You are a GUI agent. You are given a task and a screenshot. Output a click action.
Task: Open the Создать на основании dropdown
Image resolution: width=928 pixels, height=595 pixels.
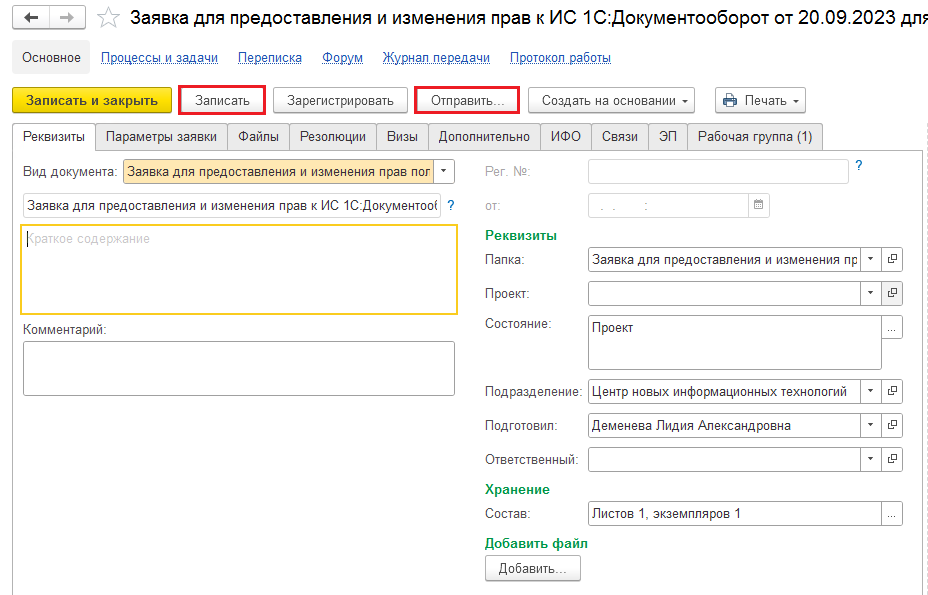[611, 101]
